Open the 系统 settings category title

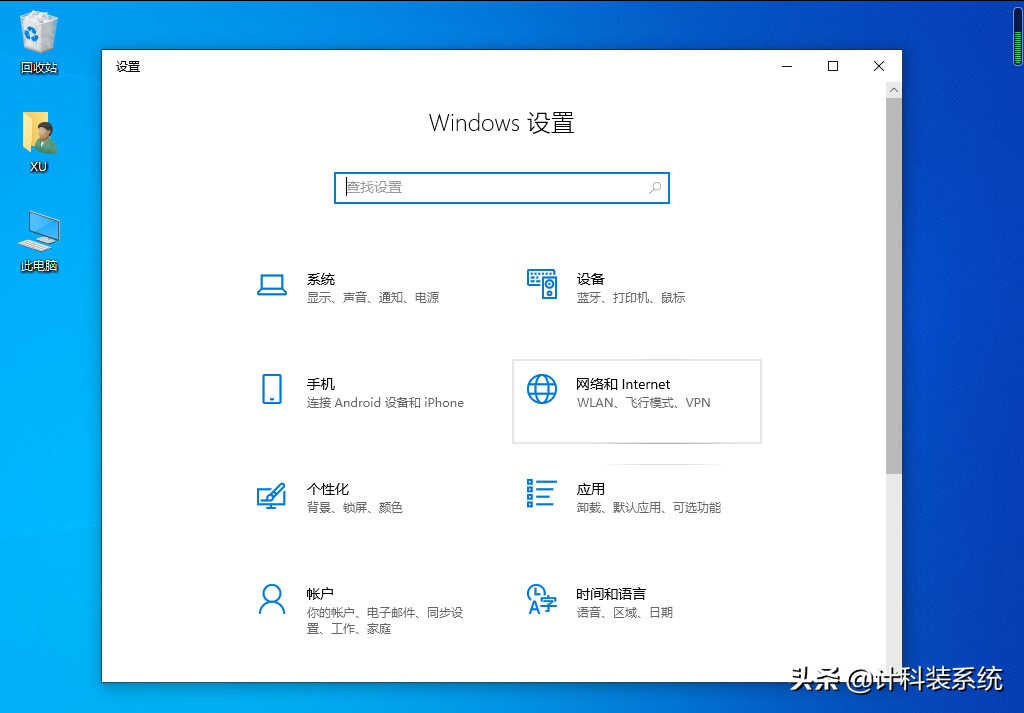[x=321, y=279]
